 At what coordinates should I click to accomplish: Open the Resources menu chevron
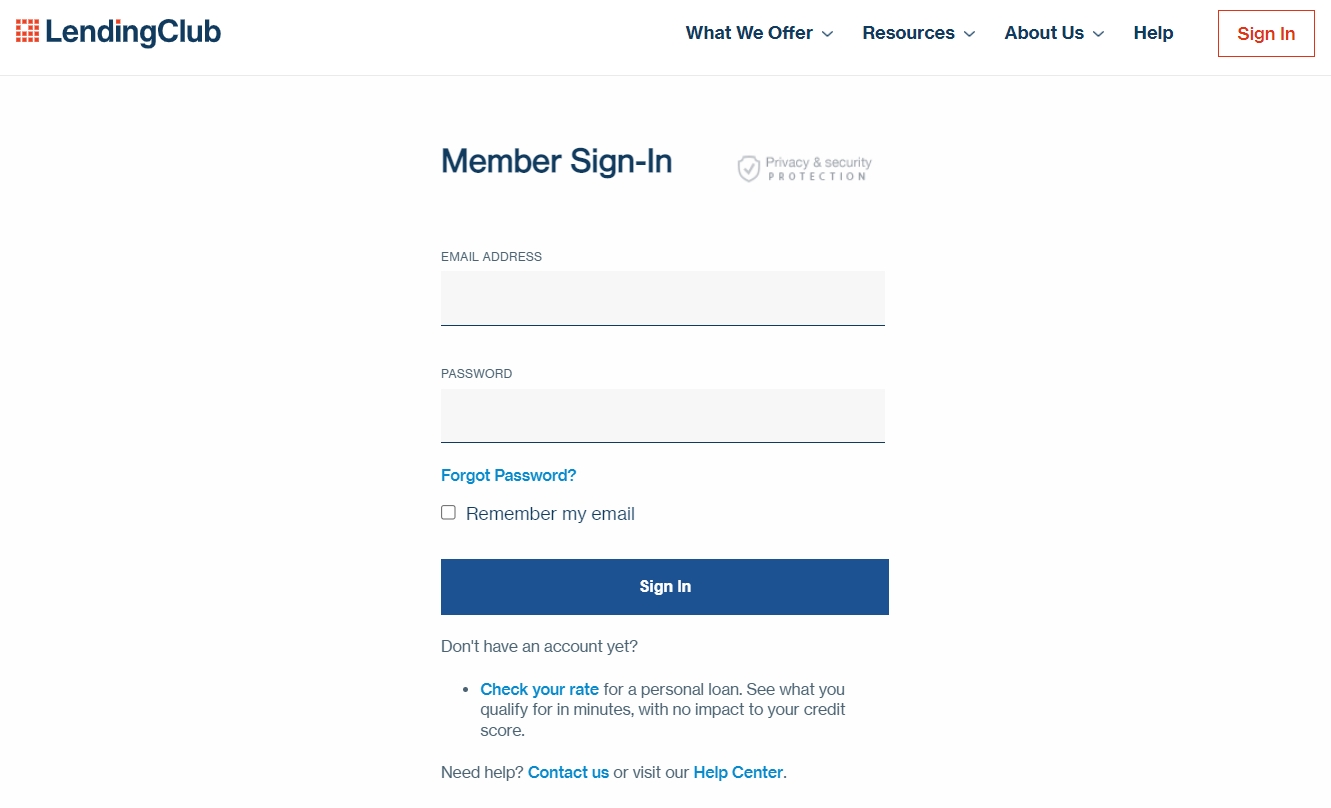pos(969,34)
